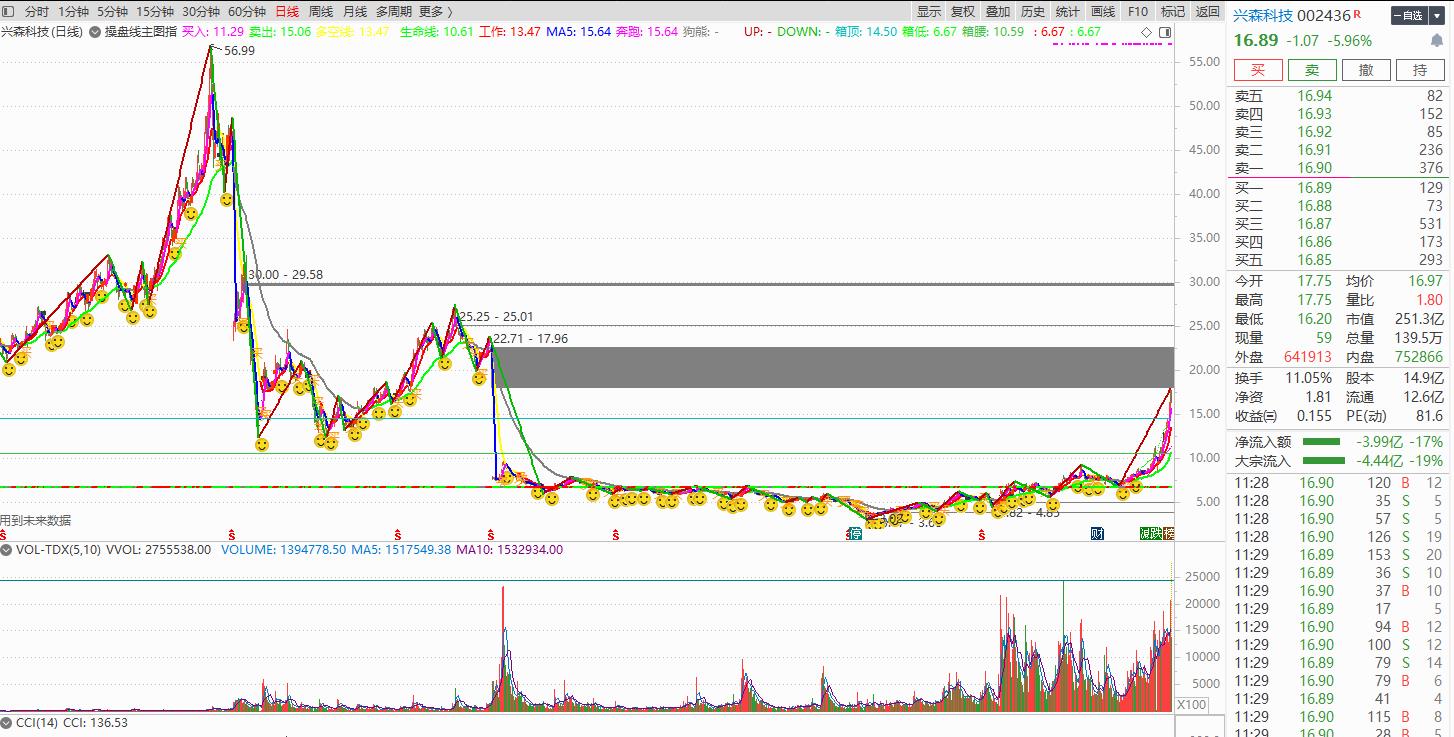Click the 净流入额 green bar
The width and height of the screenshot is (1454, 737).
pyautogui.click(x=1321, y=441)
